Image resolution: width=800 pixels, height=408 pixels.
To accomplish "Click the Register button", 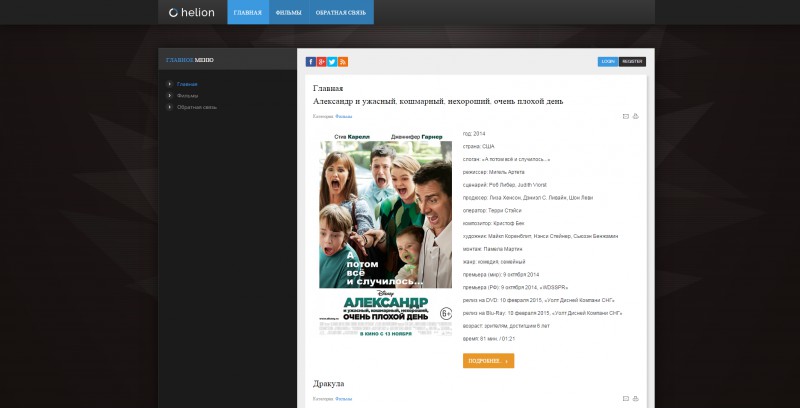I will [632, 62].
